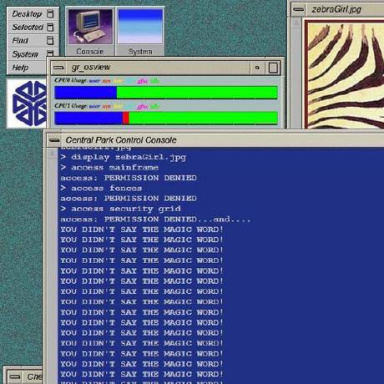Viewport: 384px width, 384px height.
Task: Click the Desktop menu tear-off icon
Action: point(50,14)
